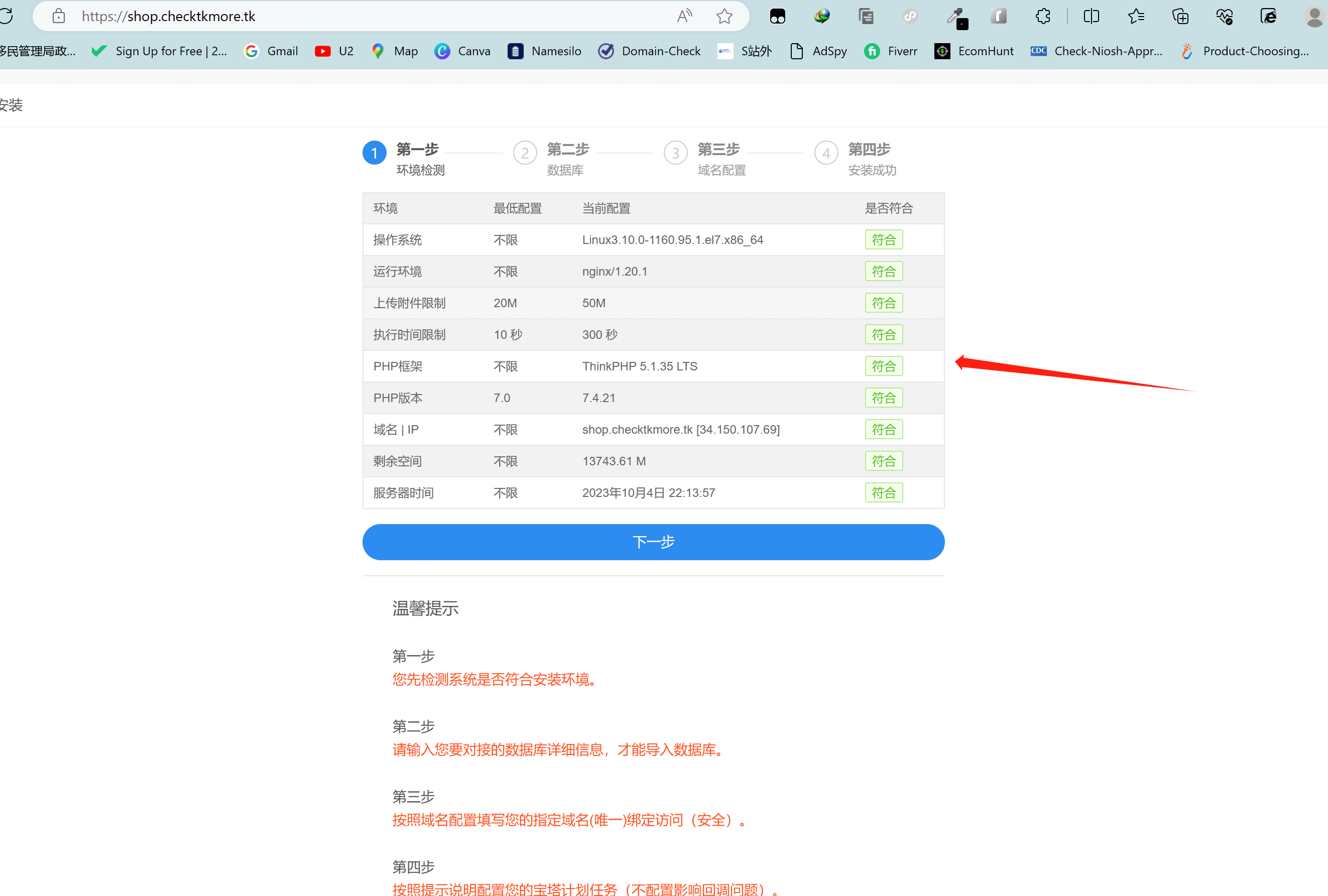Open Sign Up for Free bookmark
This screenshot has width=1328, height=896.
[160, 51]
